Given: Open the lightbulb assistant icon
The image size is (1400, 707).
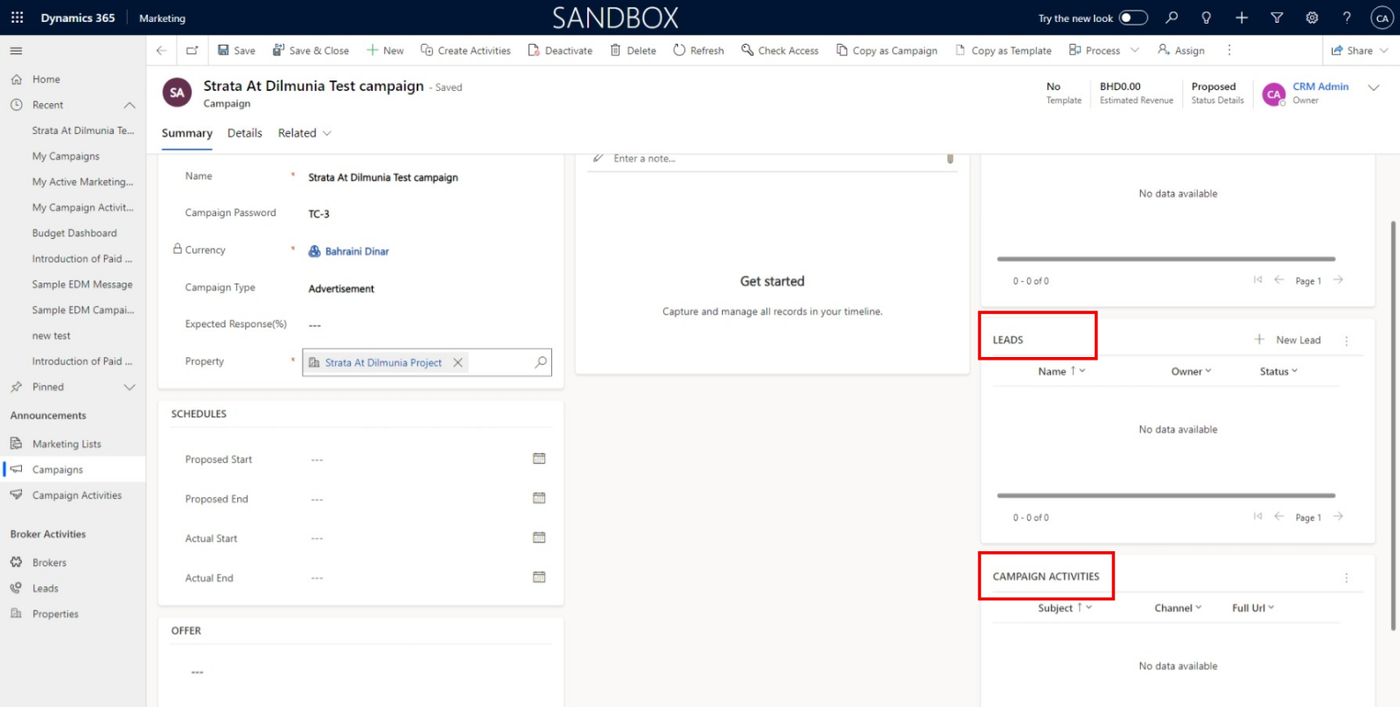Looking at the screenshot, I should [x=1207, y=18].
